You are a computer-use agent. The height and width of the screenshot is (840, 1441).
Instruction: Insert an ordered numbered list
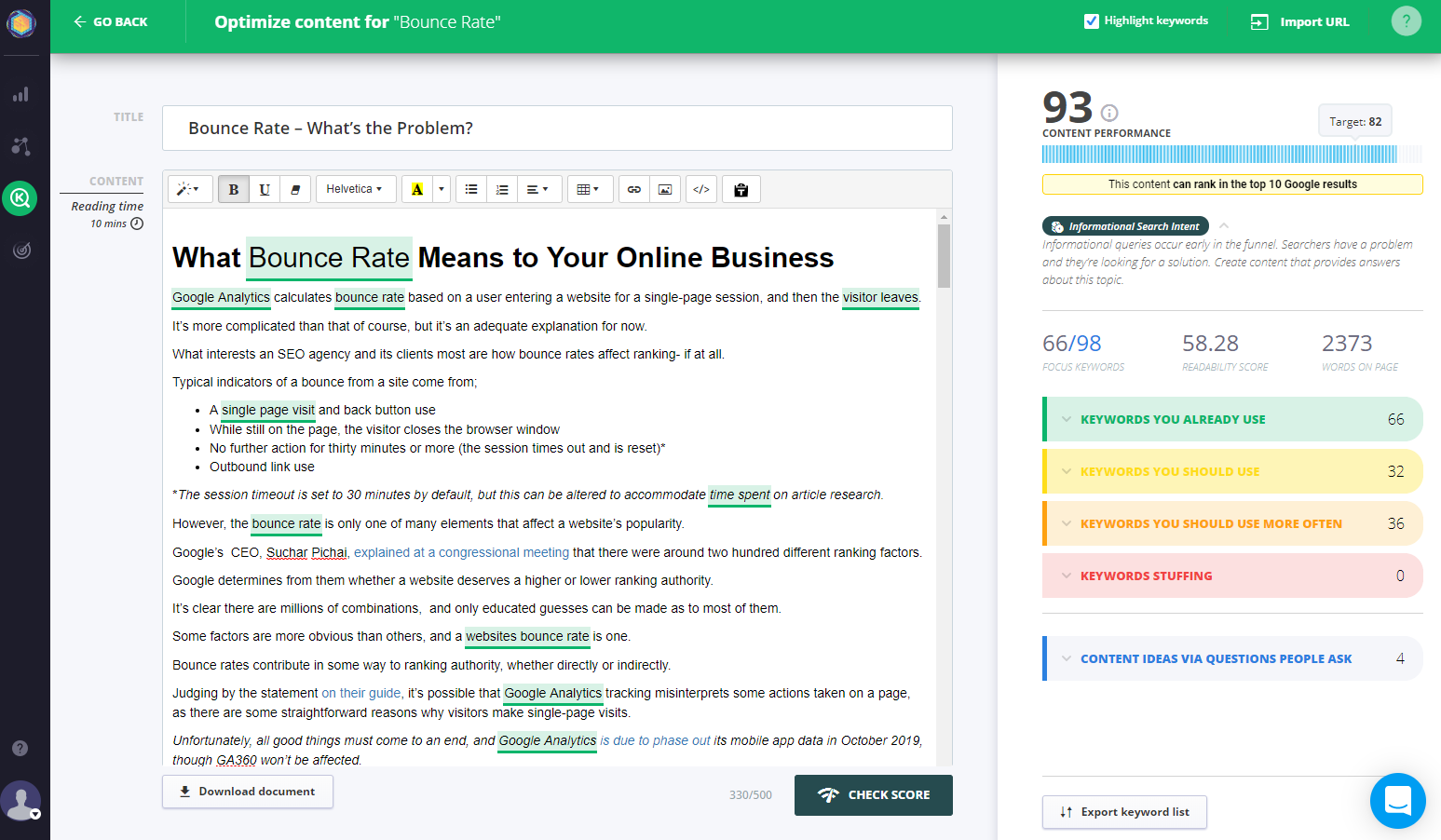[x=502, y=189]
